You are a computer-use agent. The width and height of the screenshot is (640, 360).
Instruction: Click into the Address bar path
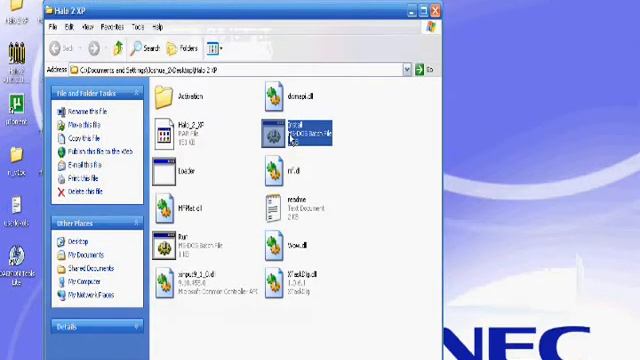point(236,70)
